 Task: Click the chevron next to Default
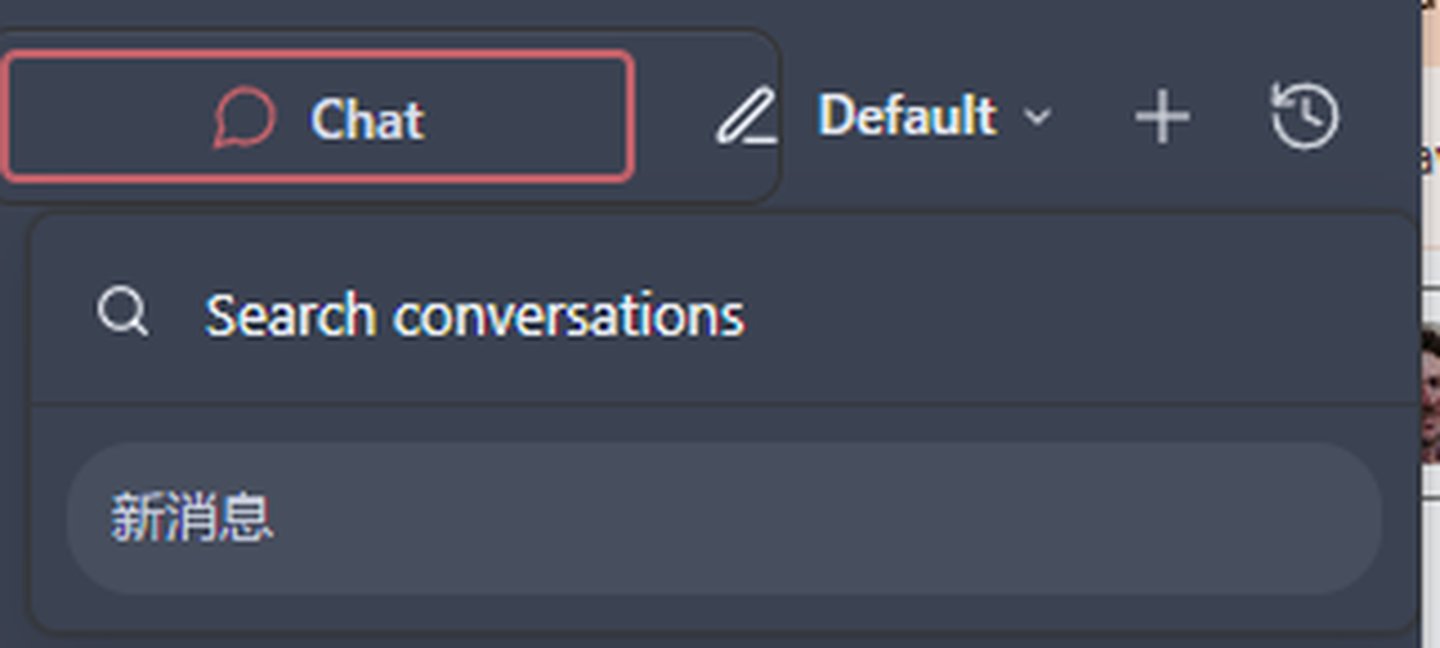coord(1038,117)
